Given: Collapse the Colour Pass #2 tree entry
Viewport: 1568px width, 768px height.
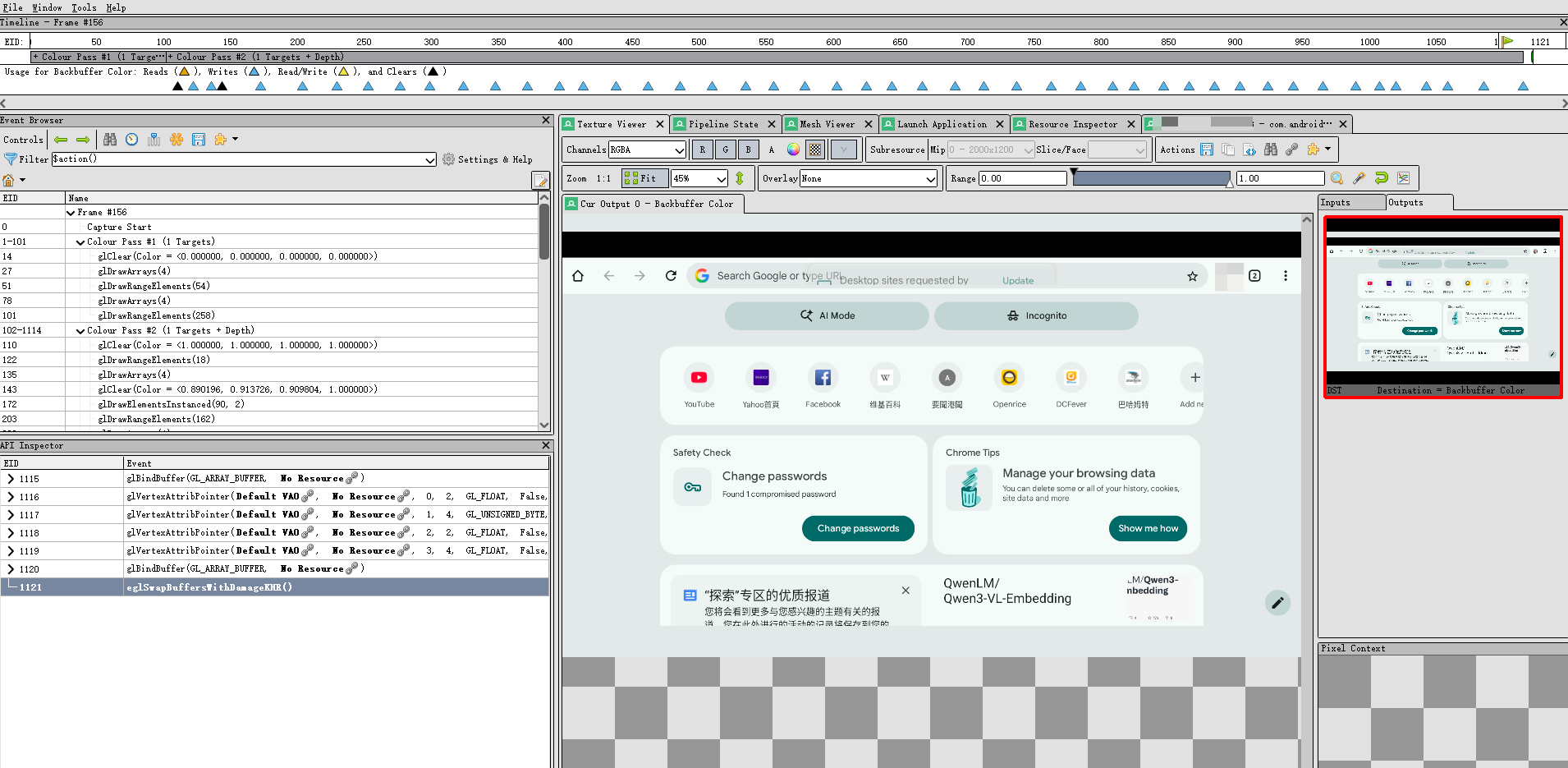Looking at the screenshot, I should click(80, 329).
